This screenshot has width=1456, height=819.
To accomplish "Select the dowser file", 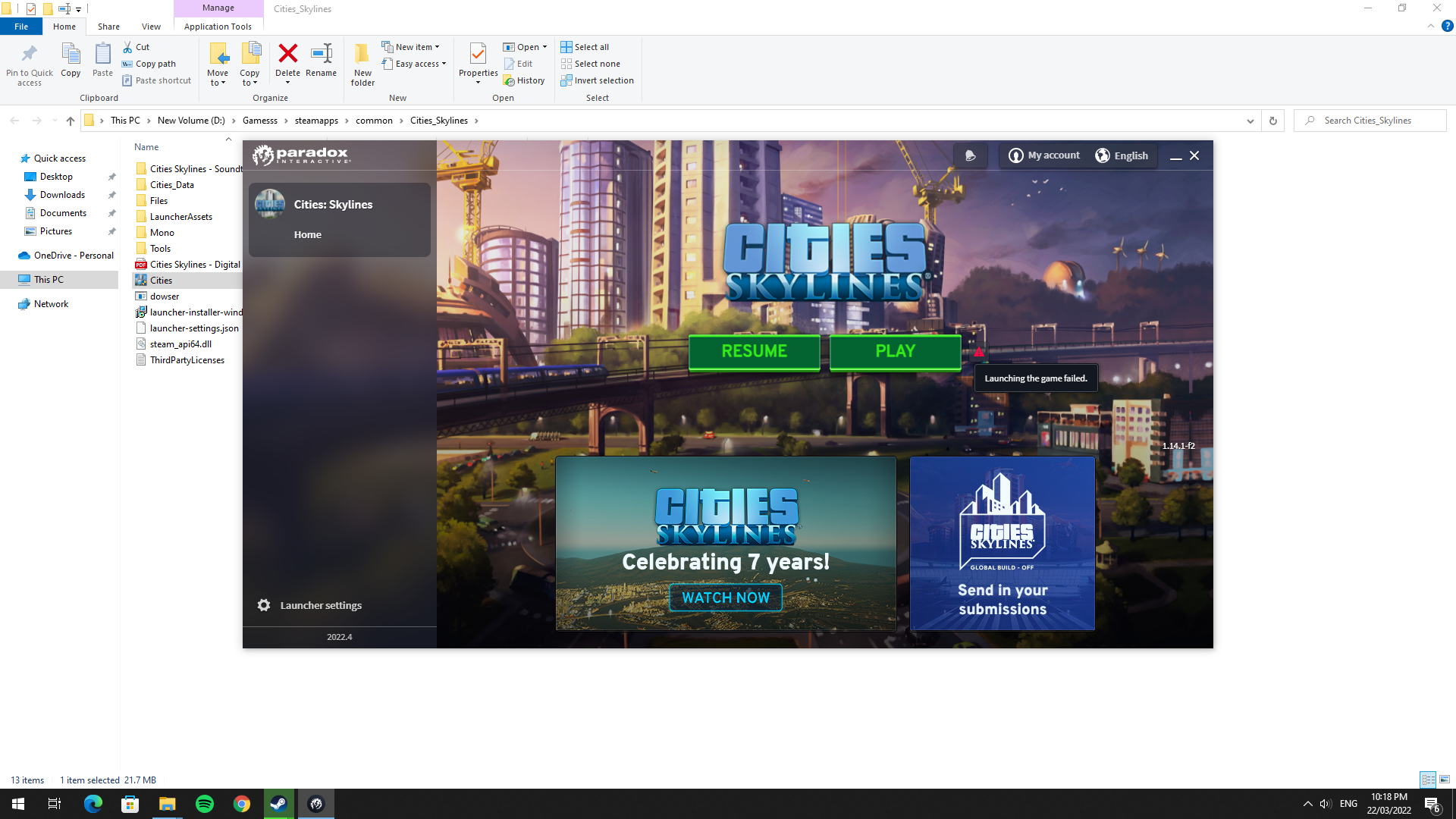I will [x=165, y=297].
